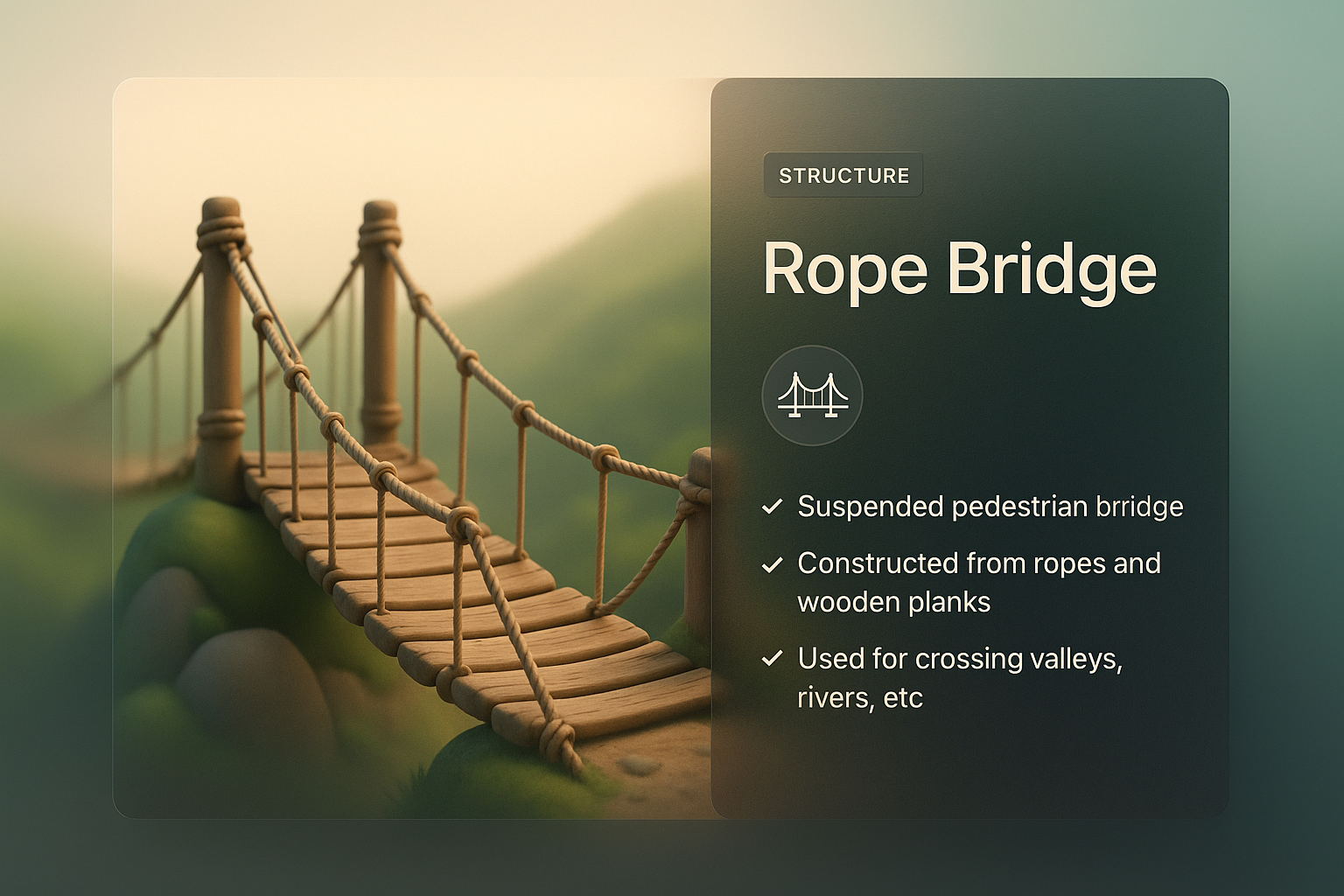This screenshot has height=896, width=1344.
Task: Click the "Constructed from ropes and" line
Action: coord(978,563)
